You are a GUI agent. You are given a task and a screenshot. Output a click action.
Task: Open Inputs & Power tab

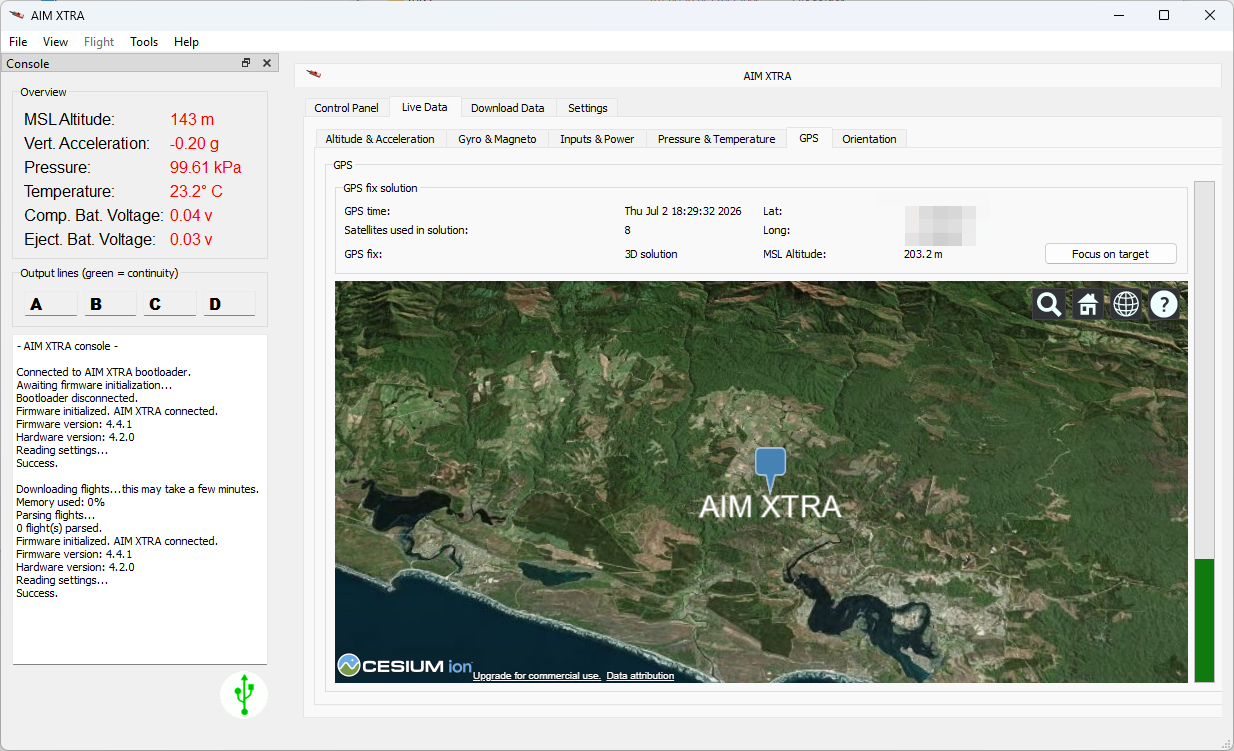click(597, 139)
